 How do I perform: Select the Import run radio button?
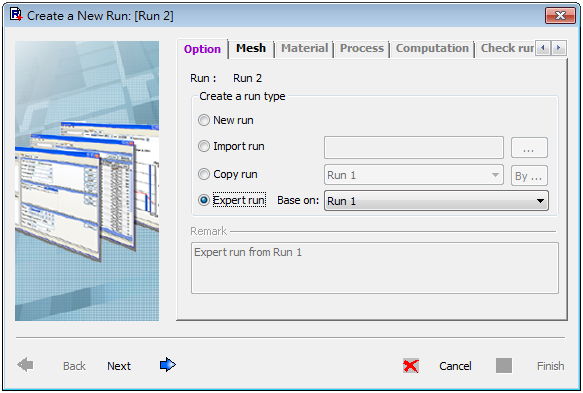tap(204, 146)
